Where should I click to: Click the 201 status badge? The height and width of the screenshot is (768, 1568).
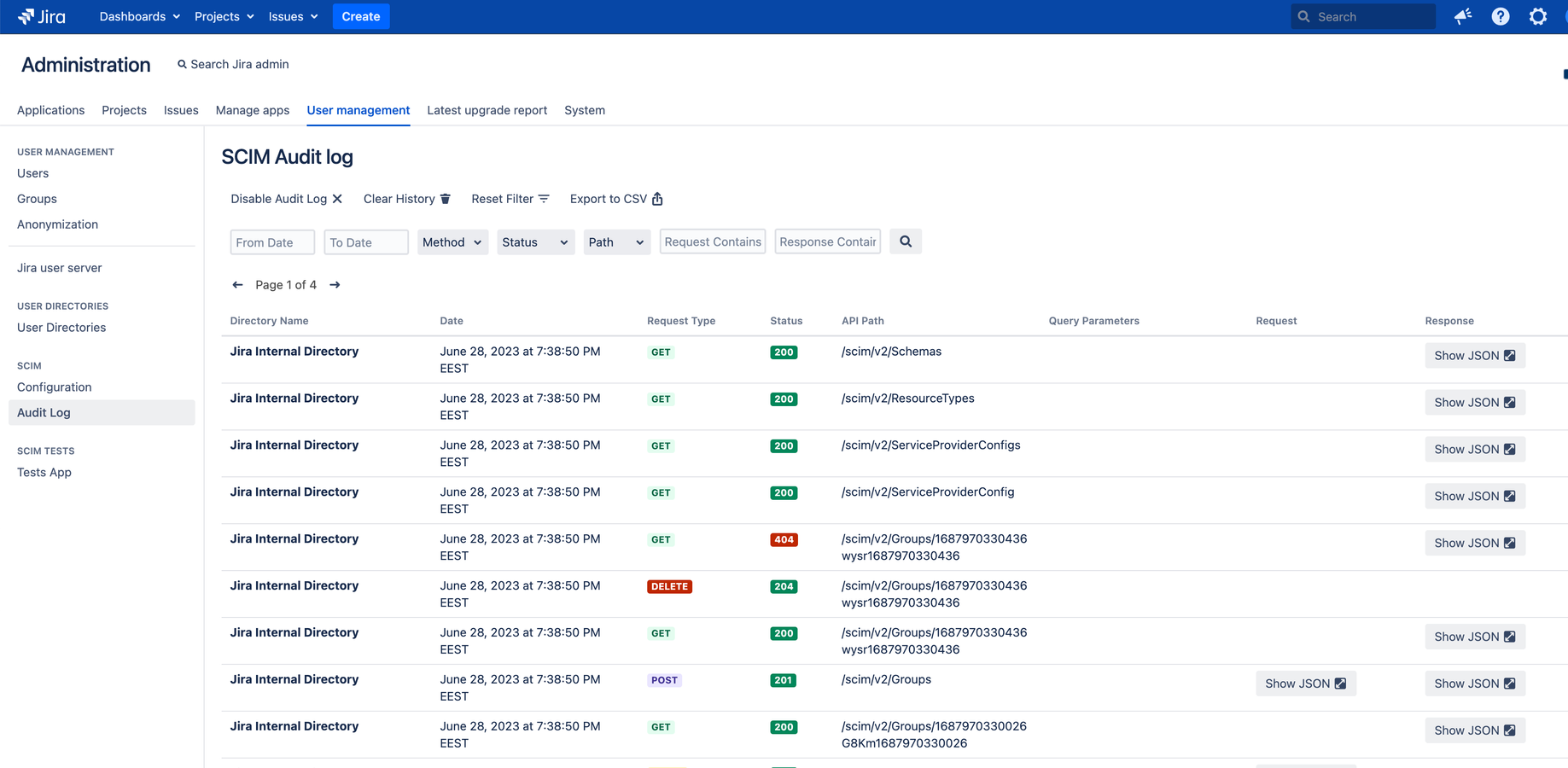784,681
